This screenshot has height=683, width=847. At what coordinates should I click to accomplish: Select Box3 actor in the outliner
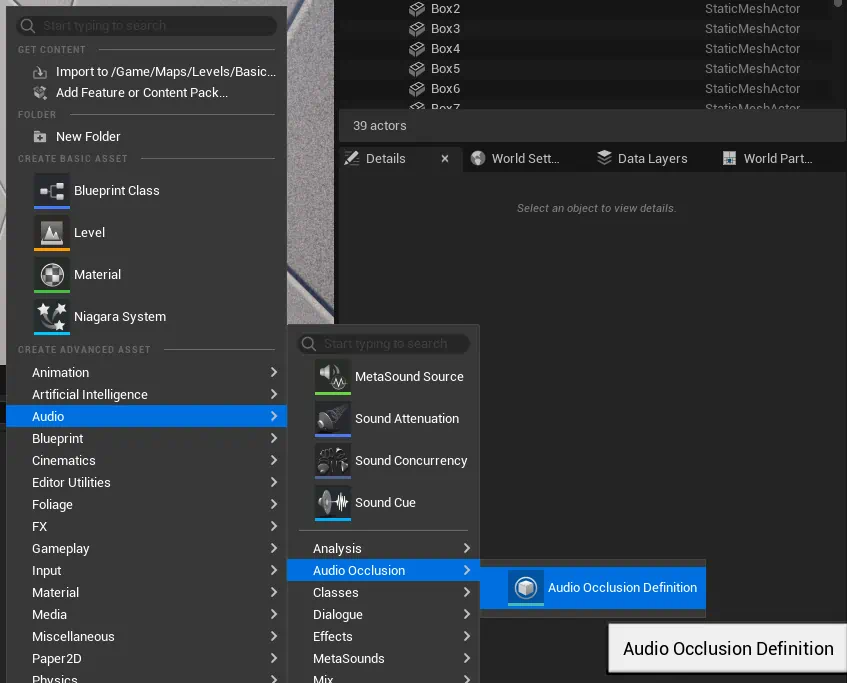[x=446, y=29]
